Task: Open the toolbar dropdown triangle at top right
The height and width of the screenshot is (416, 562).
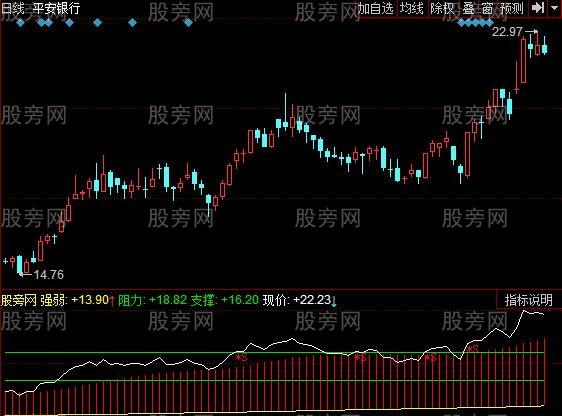Action: click(554, 8)
